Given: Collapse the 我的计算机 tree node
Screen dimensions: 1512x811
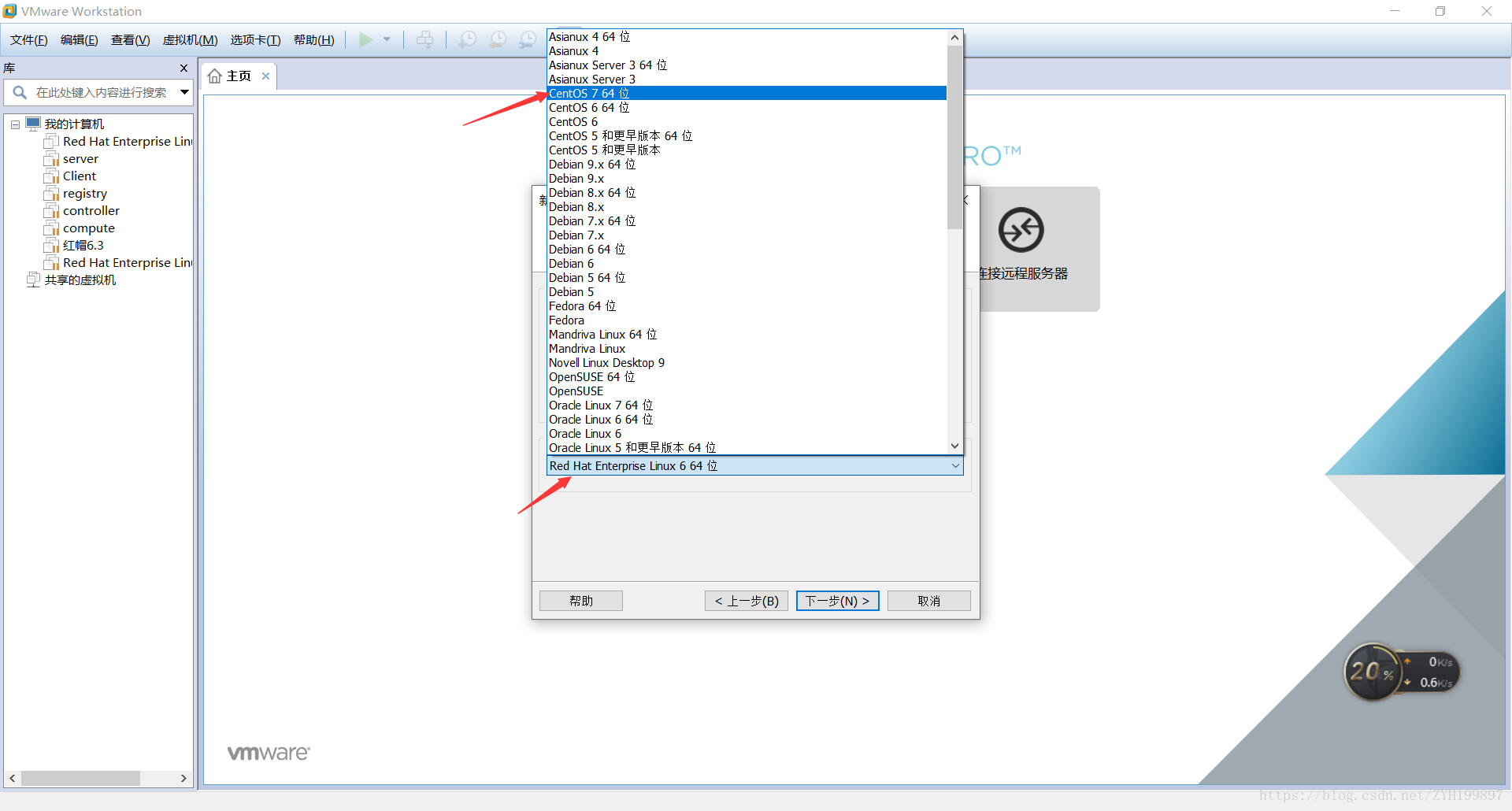Looking at the screenshot, I should tap(15, 124).
